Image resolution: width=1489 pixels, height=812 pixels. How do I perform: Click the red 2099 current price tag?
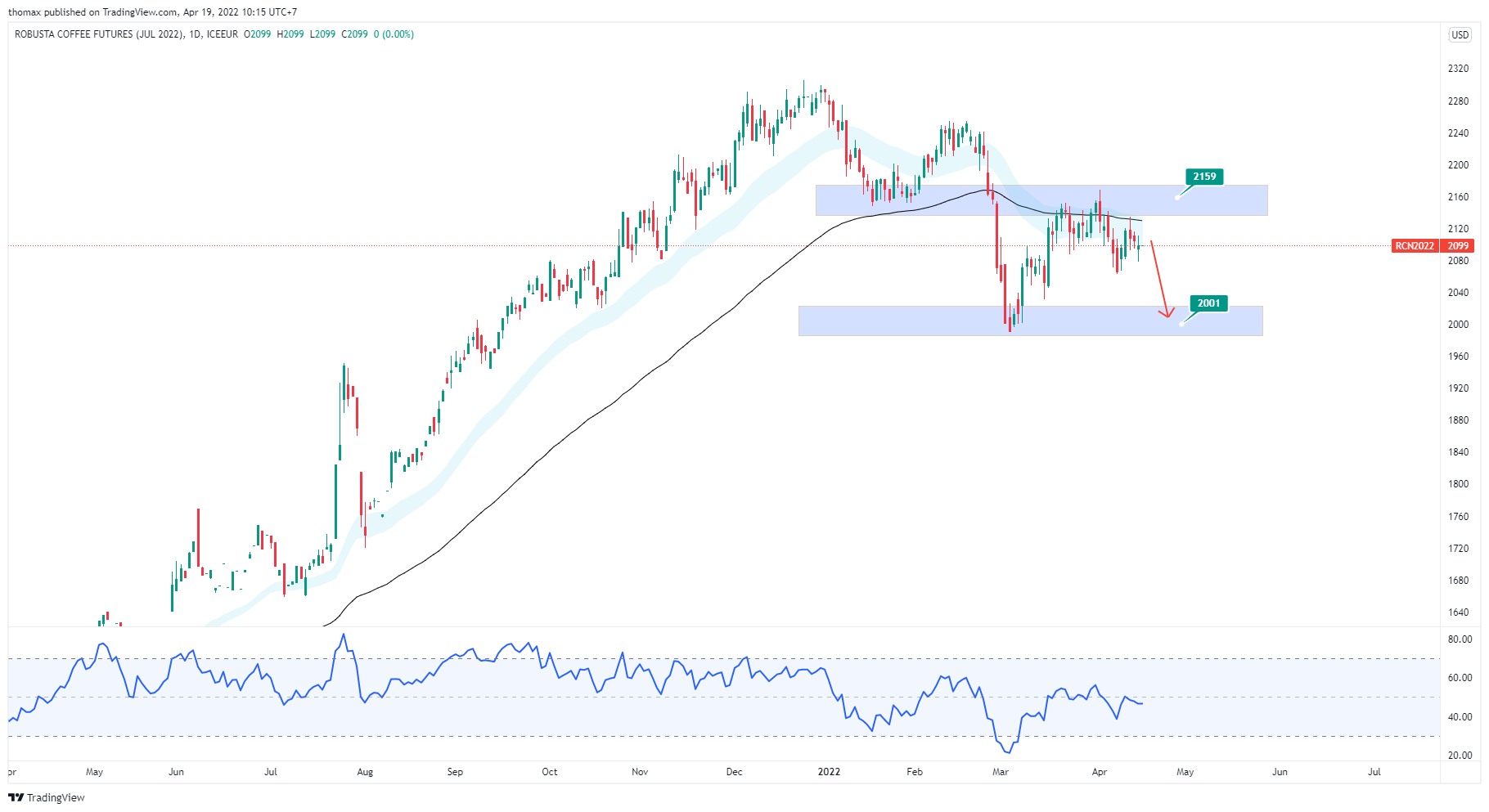tap(1458, 246)
